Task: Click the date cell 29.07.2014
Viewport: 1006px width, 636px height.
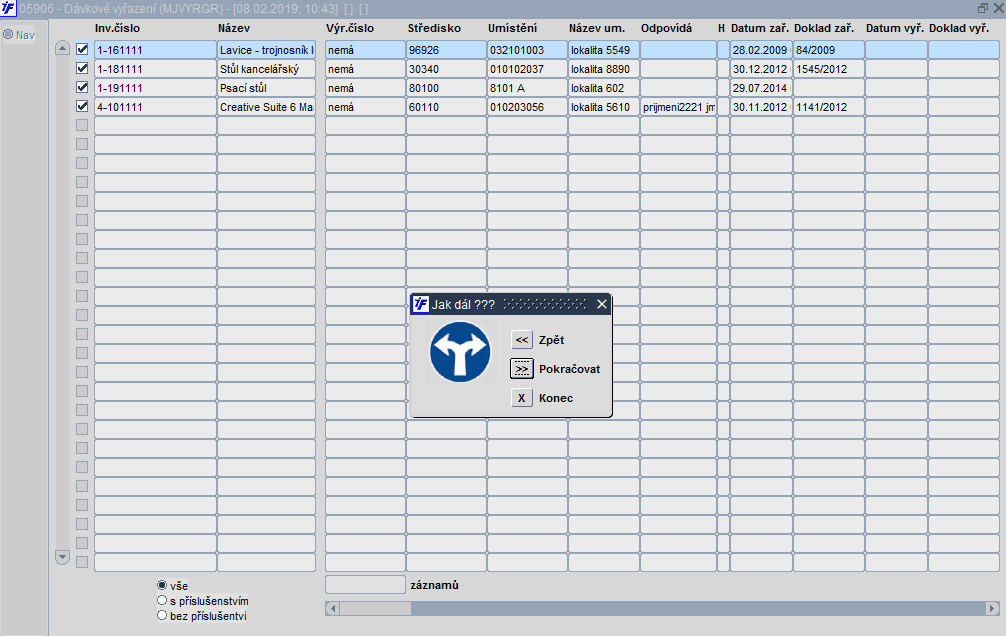Action: coord(761,88)
